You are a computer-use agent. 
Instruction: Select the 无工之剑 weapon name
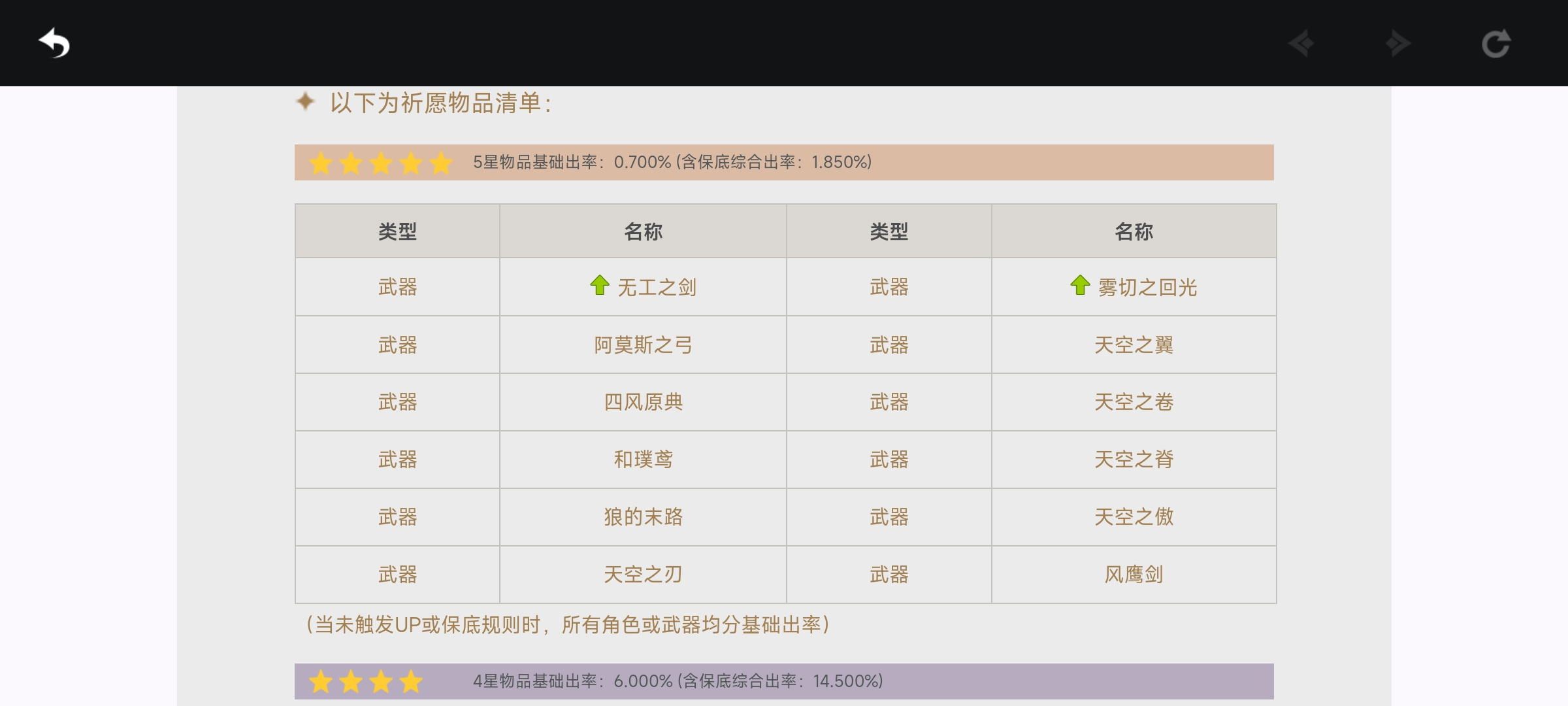pos(657,287)
